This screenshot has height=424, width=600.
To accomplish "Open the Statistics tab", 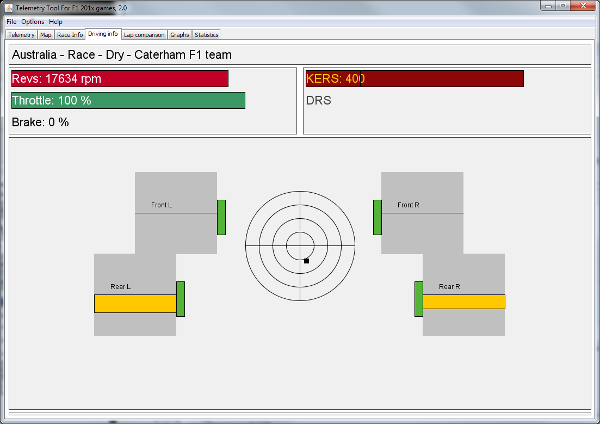I will coord(206,35).
